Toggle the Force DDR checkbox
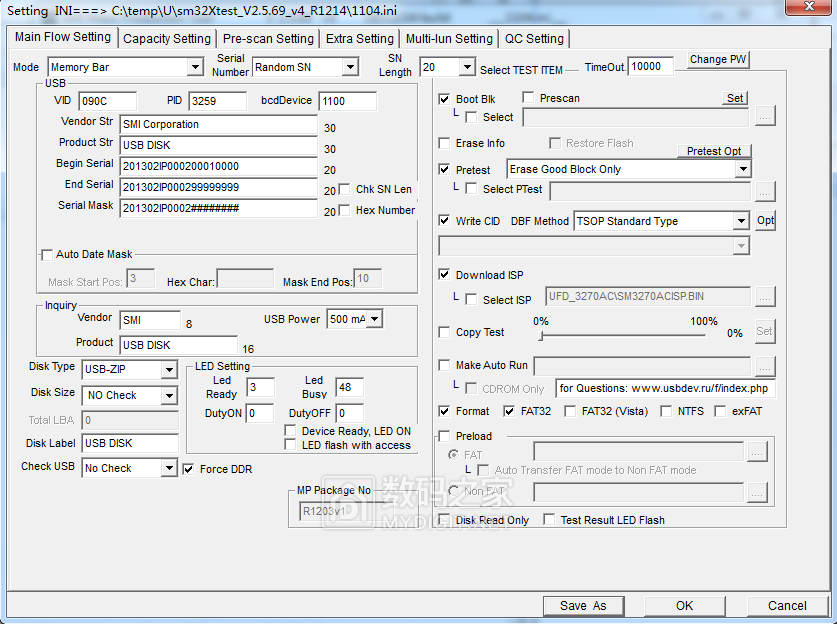 [190, 468]
